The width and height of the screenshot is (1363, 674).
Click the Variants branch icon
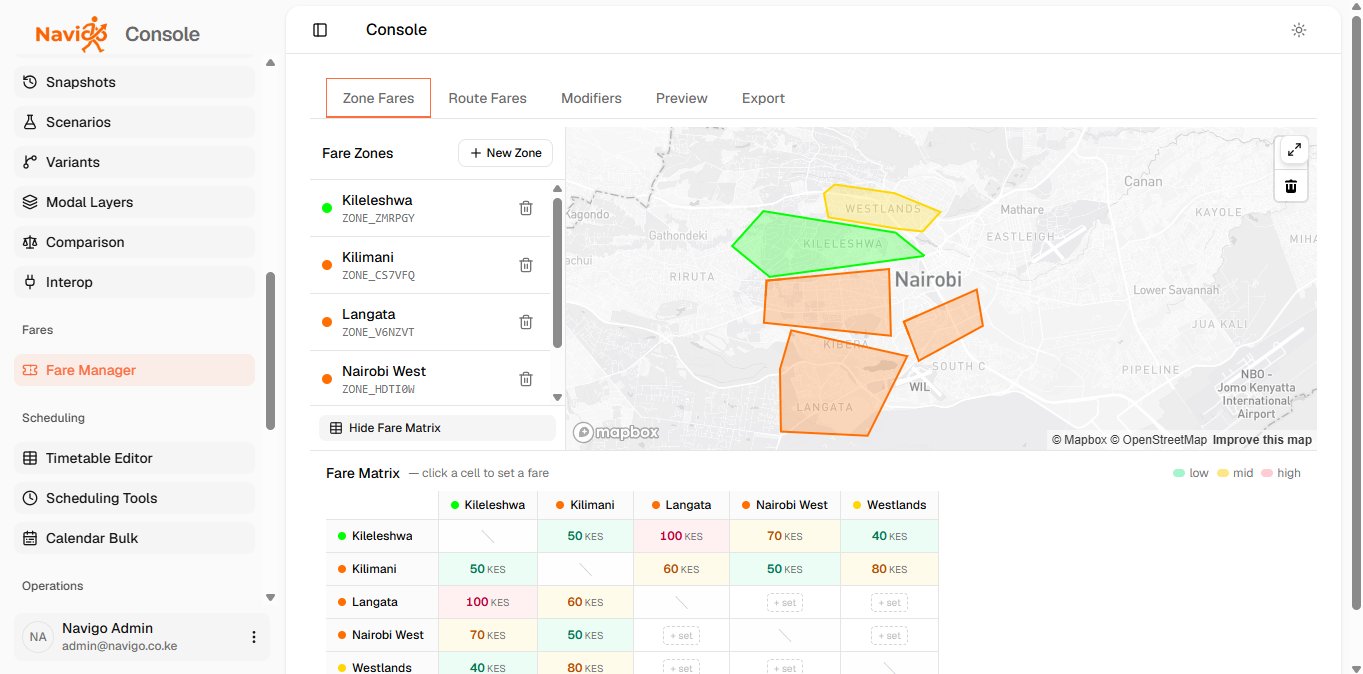coord(30,162)
